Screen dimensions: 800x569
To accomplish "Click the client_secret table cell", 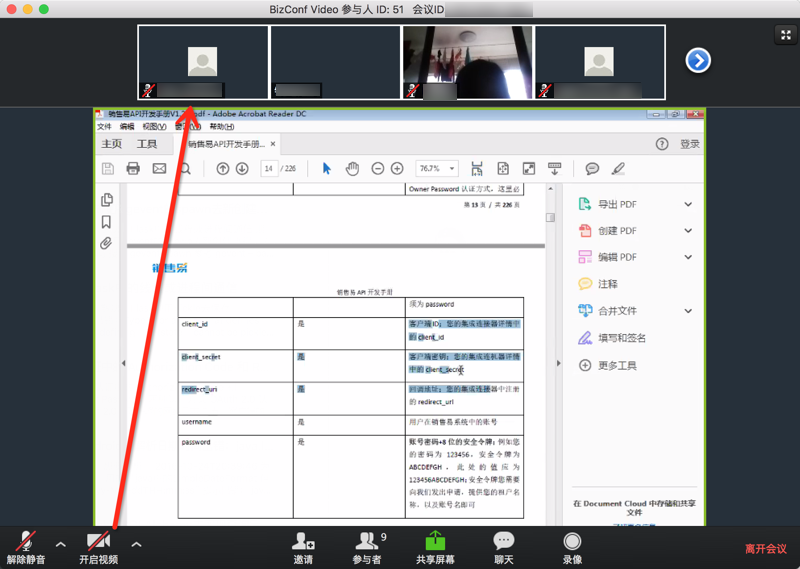I will click(235, 366).
